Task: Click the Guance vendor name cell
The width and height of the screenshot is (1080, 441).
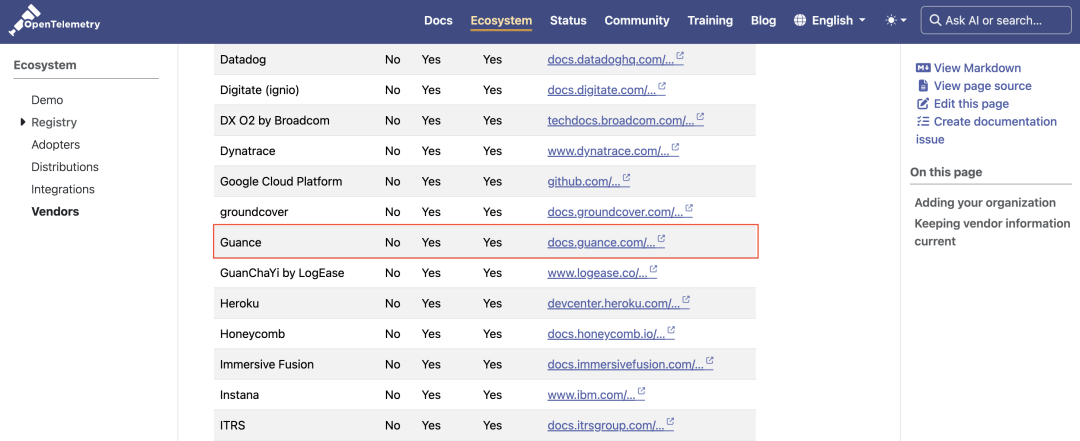Action: coord(240,243)
